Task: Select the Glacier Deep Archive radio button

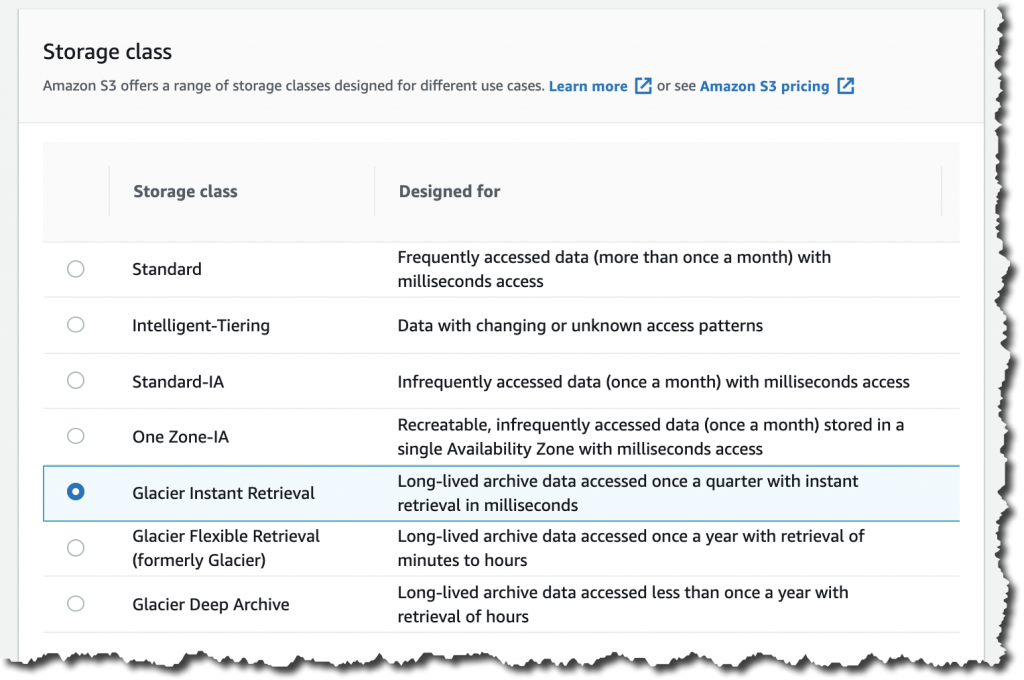Action: click(x=75, y=603)
